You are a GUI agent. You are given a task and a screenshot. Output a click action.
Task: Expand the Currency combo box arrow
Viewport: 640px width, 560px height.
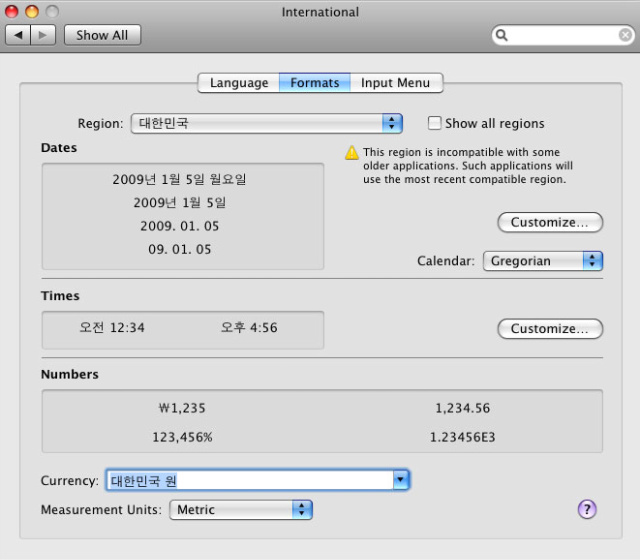click(401, 480)
